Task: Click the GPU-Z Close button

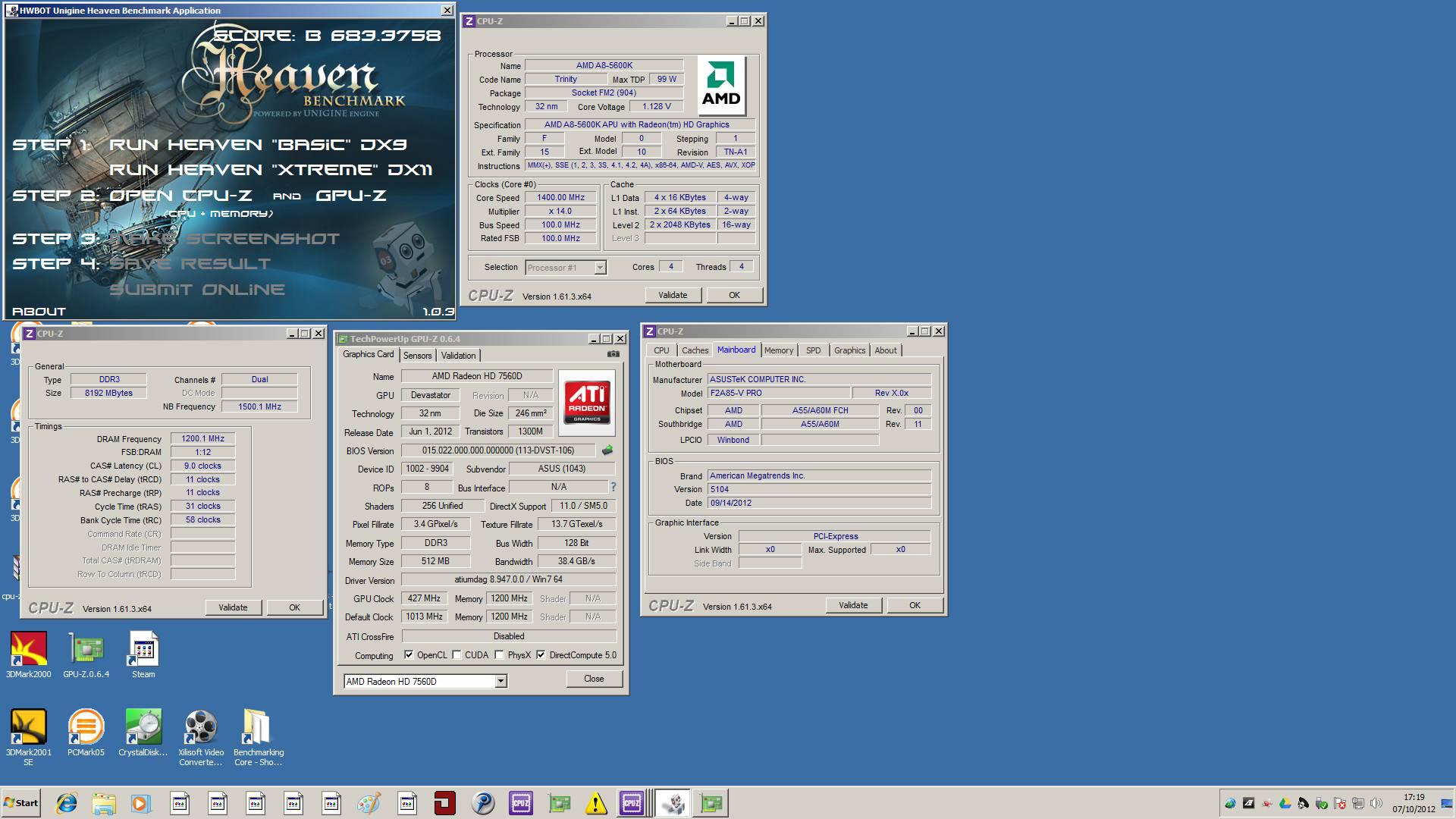Action: pos(594,679)
